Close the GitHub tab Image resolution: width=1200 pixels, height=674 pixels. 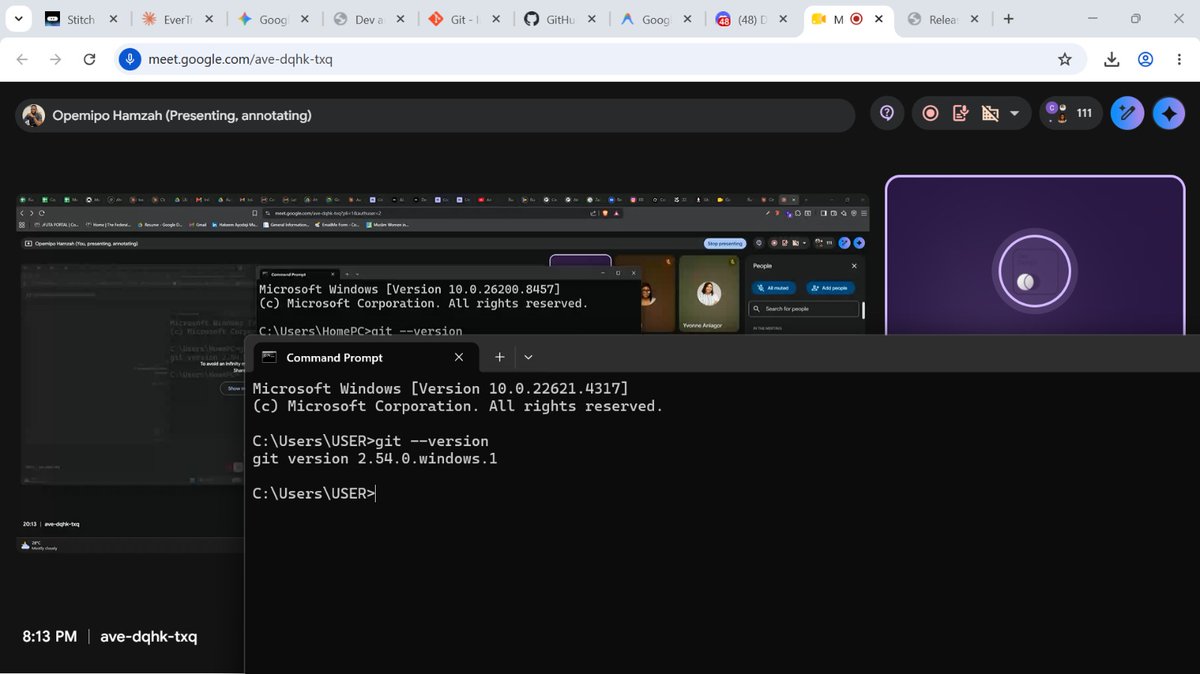click(592, 19)
